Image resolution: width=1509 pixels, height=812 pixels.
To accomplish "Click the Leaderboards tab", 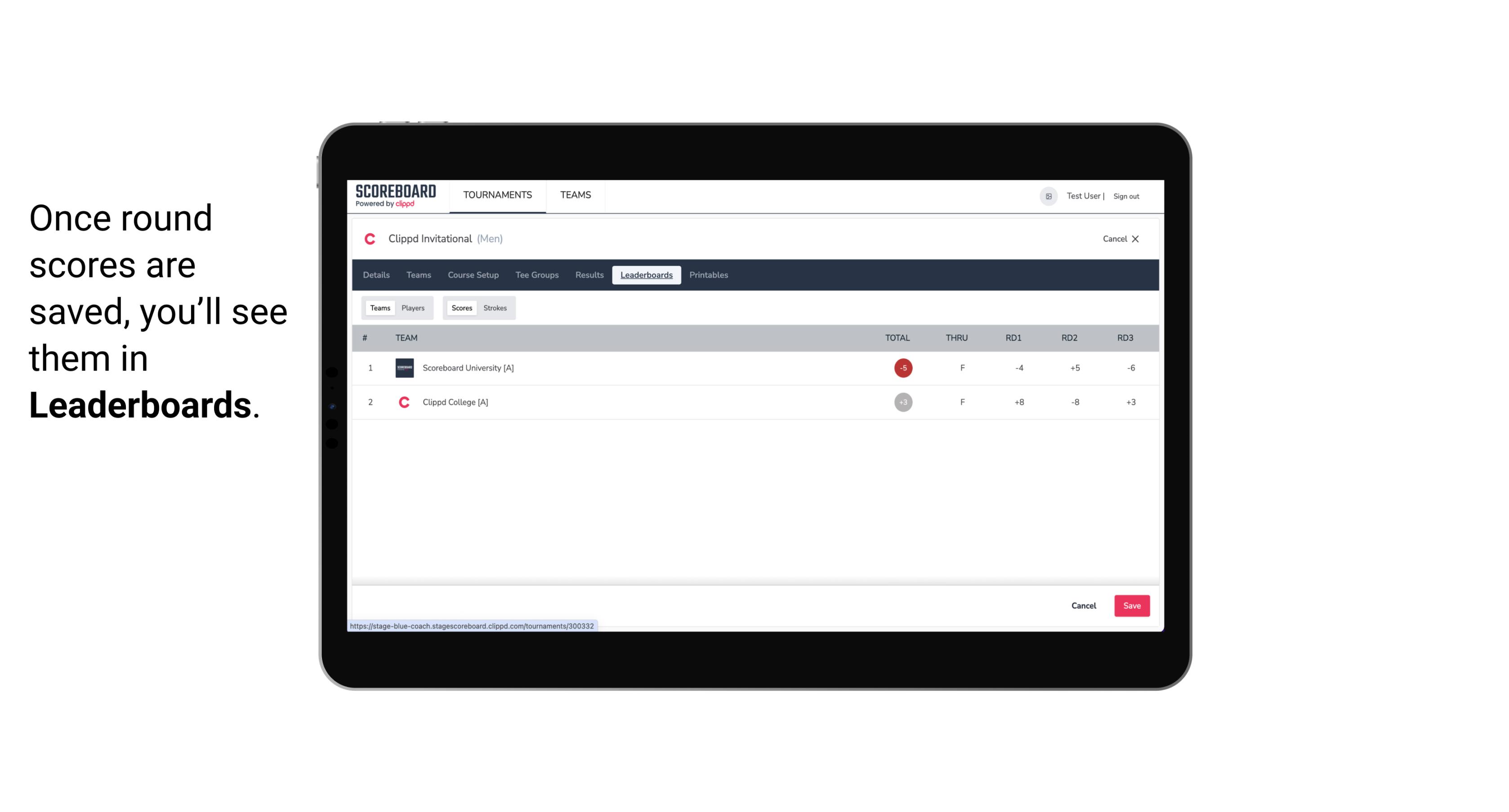I will pyautogui.click(x=646, y=275).
